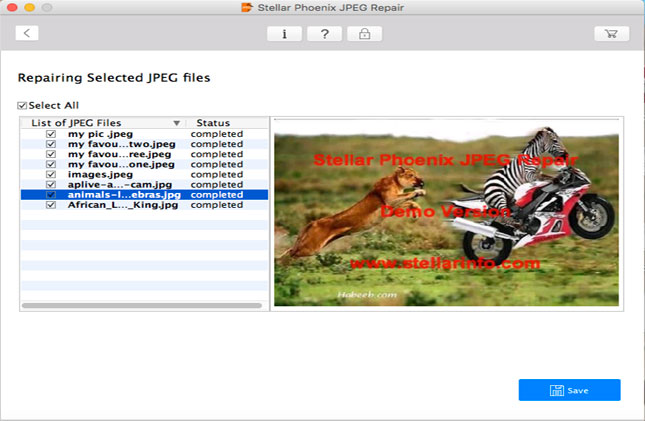Uncheck the African_L..._King.jpg checkbox
The image size is (645, 421).
[x=51, y=205]
